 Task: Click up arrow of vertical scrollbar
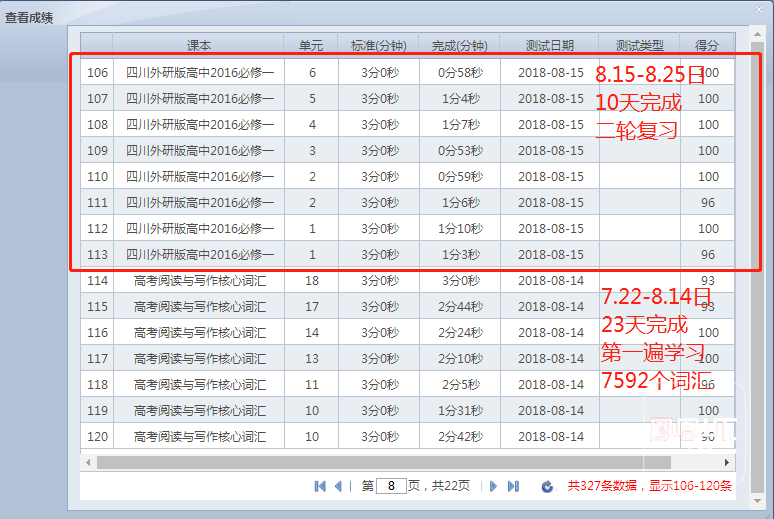[x=757, y=34]
